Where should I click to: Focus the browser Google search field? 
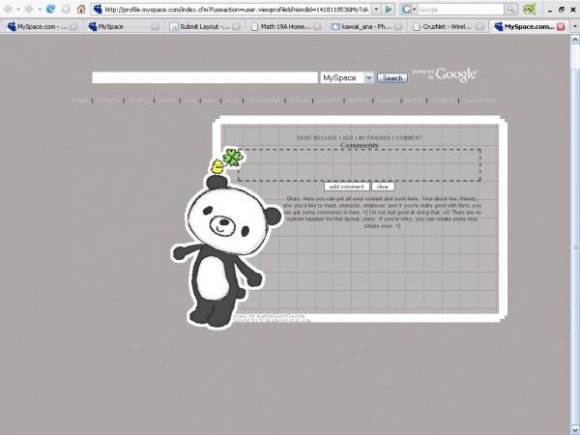(460, 9)
